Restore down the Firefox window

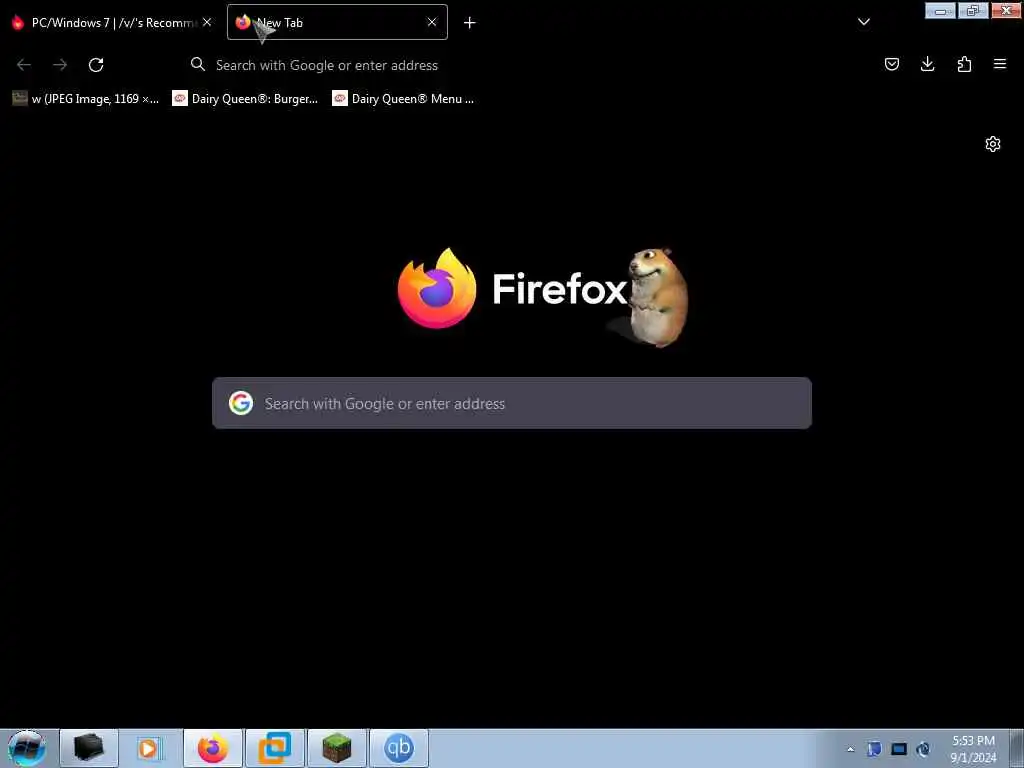click(973, 10)
